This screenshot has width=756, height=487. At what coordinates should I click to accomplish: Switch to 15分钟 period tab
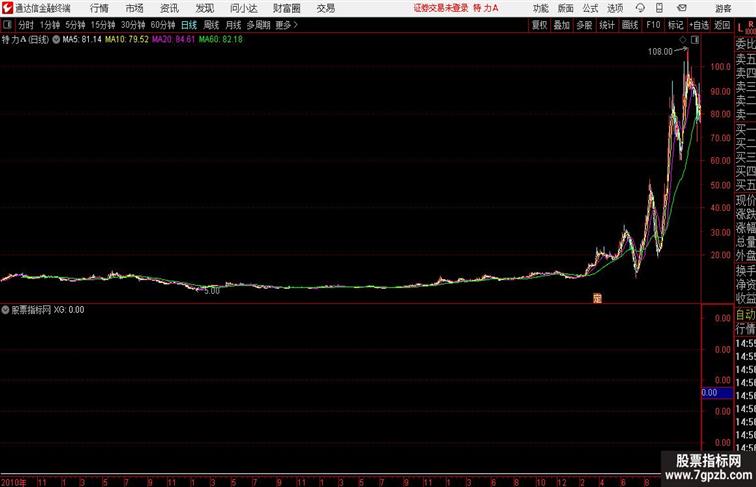pyautogui.click(x=103, y=25)
